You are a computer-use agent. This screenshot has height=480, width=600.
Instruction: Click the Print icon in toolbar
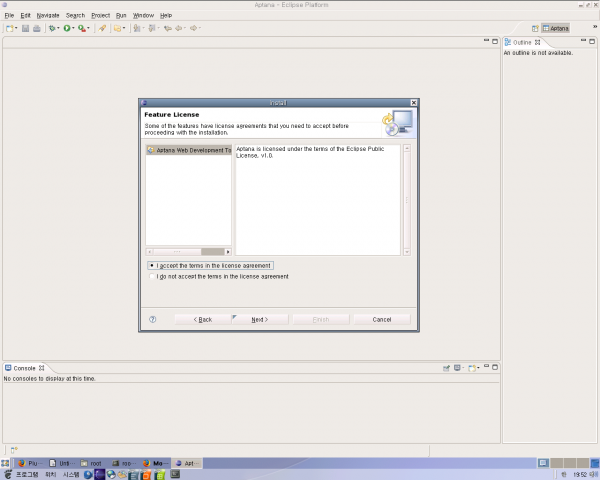click(37, 28)
